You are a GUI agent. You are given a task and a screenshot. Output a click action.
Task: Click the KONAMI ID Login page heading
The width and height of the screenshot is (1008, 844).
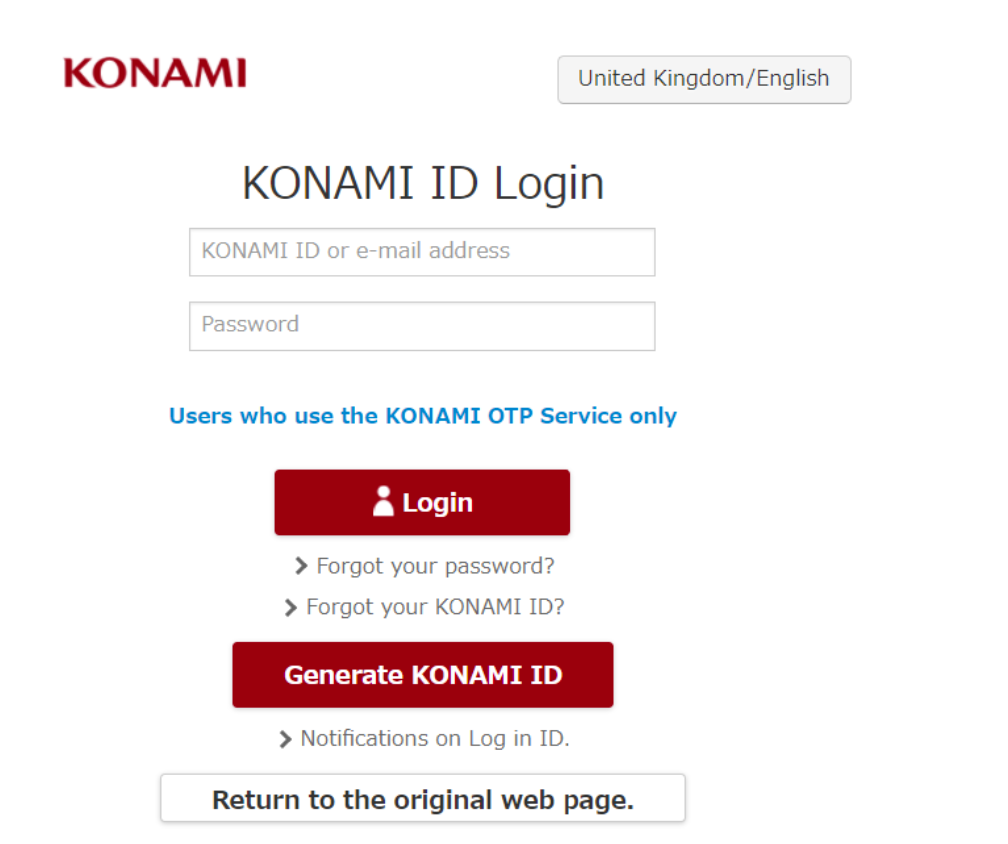[421, 181]
